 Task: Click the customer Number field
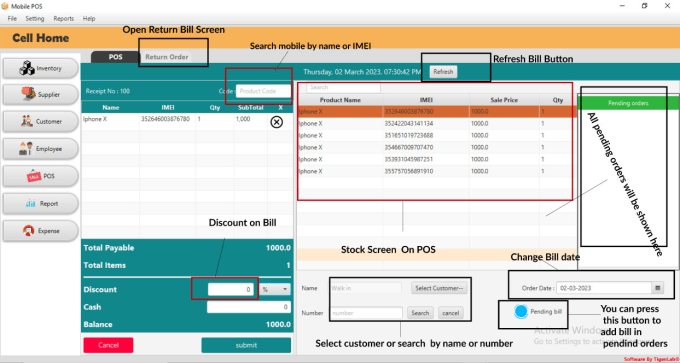pos(366,313)
